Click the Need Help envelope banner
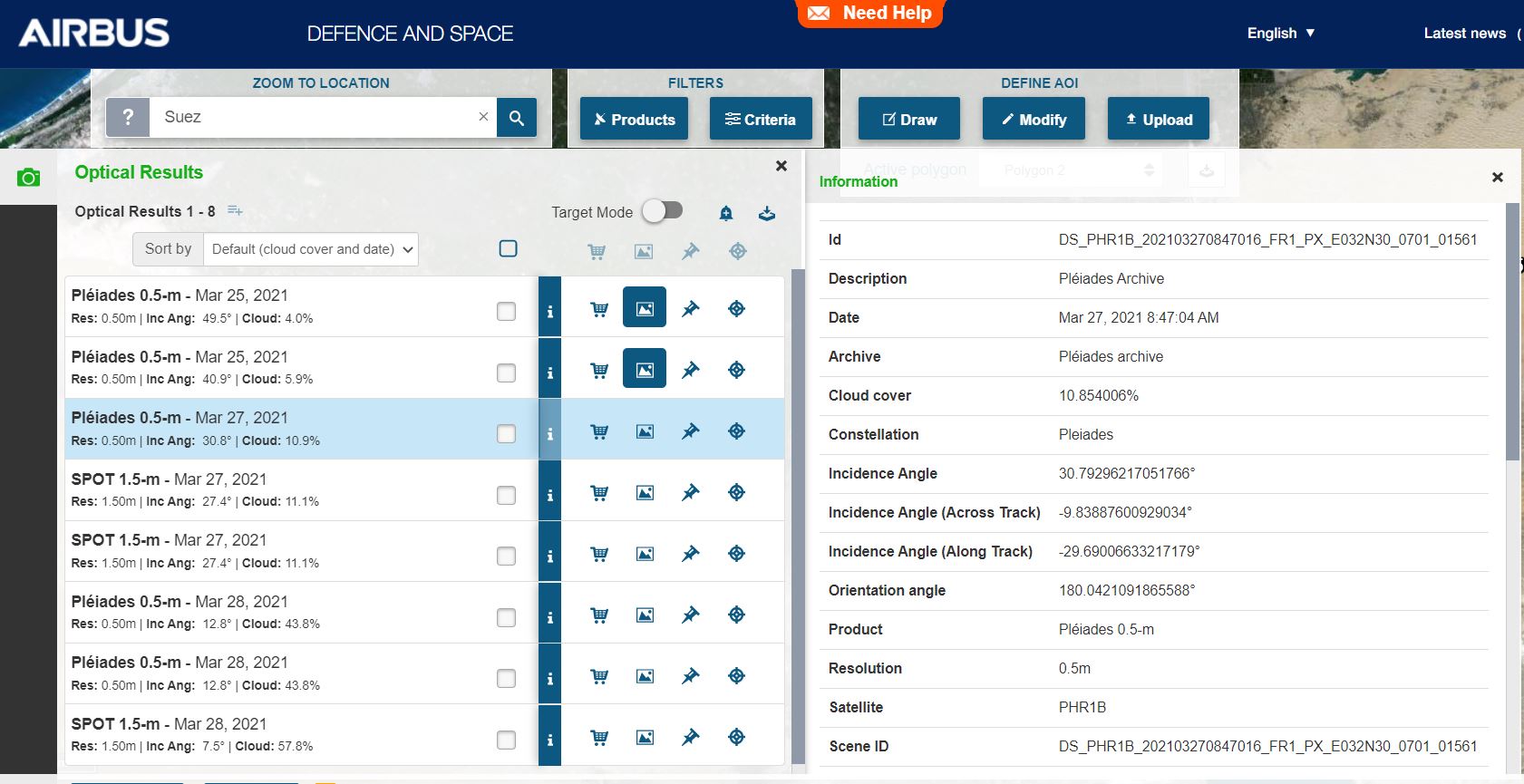Image resolution: width=1524 pixels, height=784 pixels. (870, 14)
